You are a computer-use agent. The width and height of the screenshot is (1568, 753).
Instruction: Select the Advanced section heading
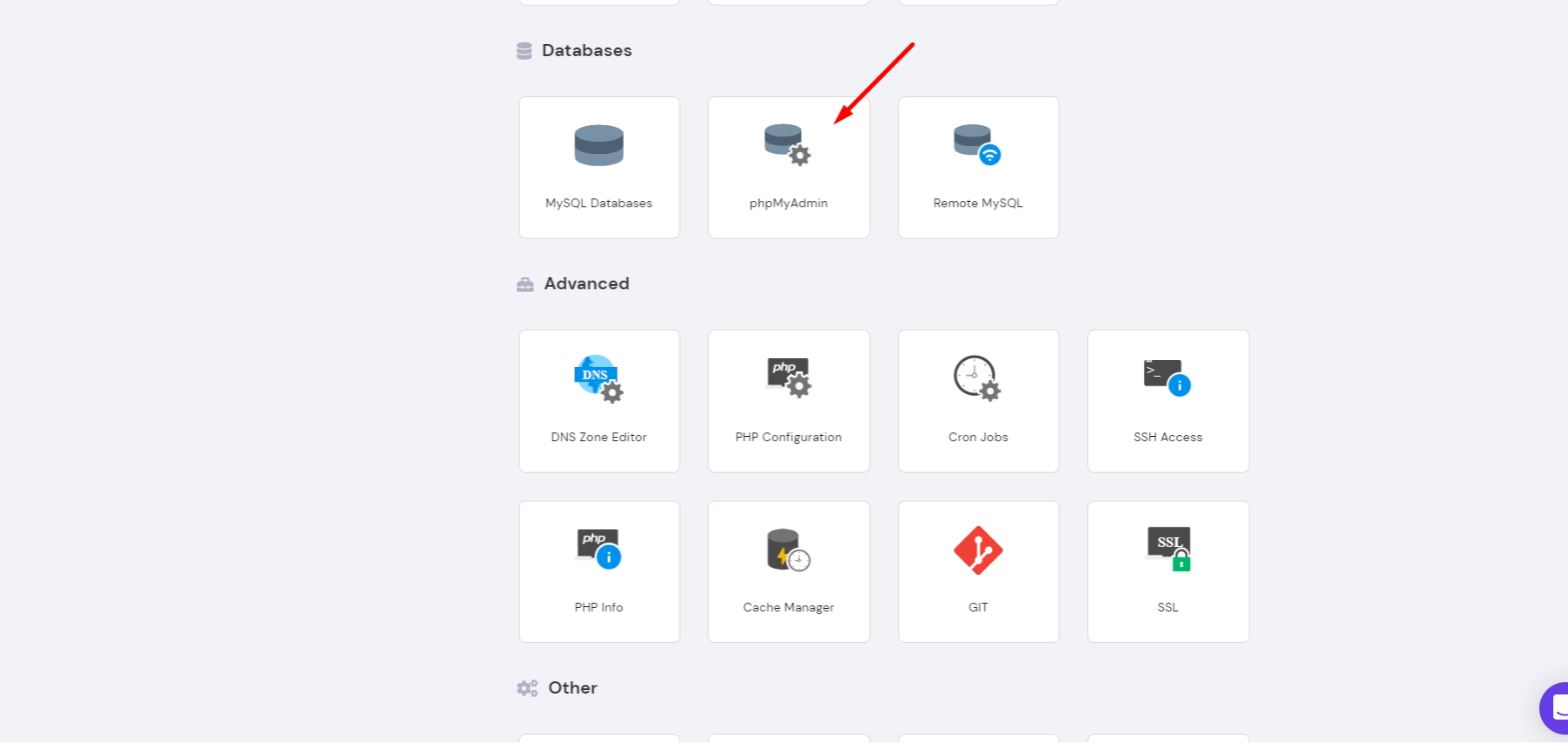[587, 284]
